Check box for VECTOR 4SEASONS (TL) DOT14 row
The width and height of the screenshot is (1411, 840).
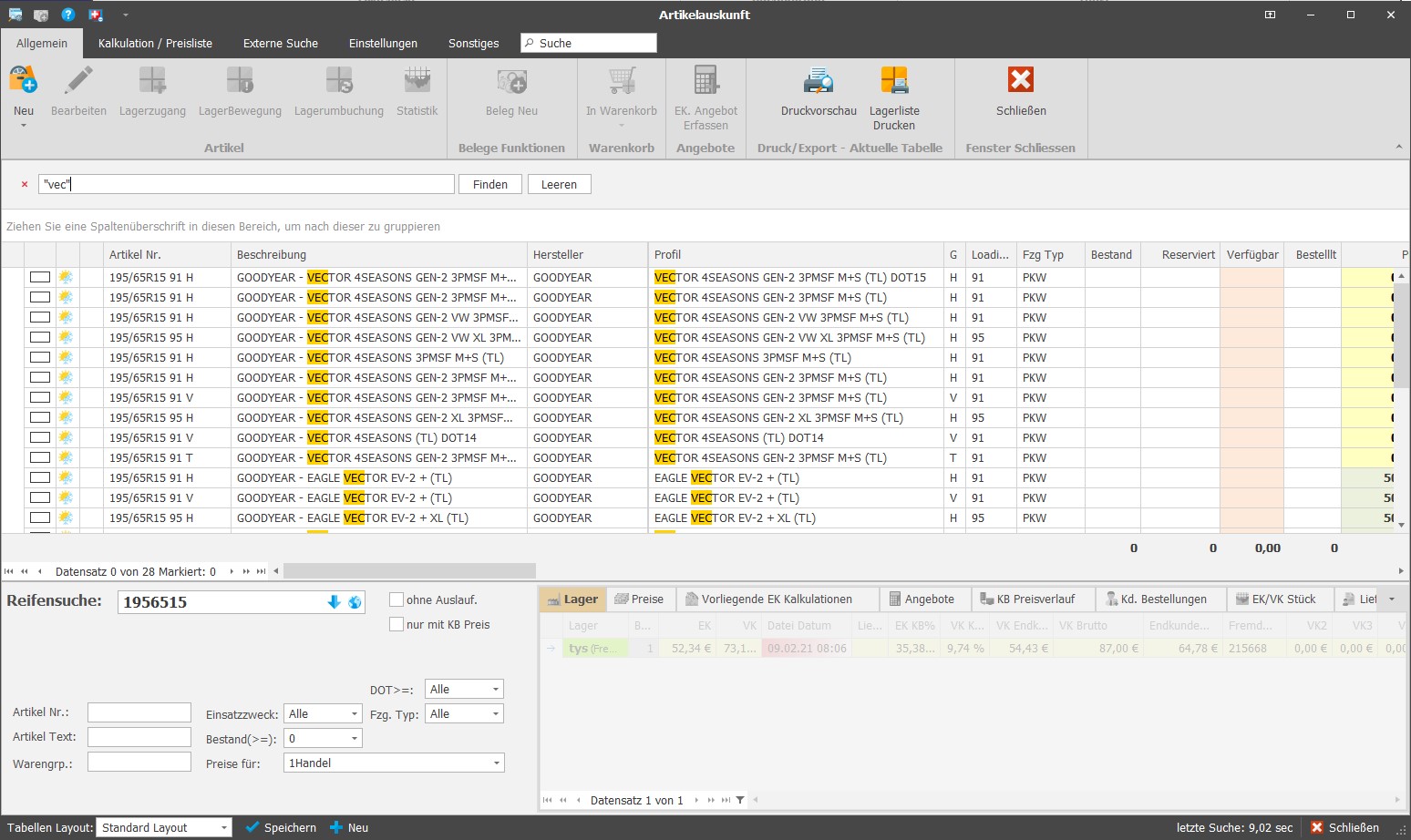[x=39, y=437]
